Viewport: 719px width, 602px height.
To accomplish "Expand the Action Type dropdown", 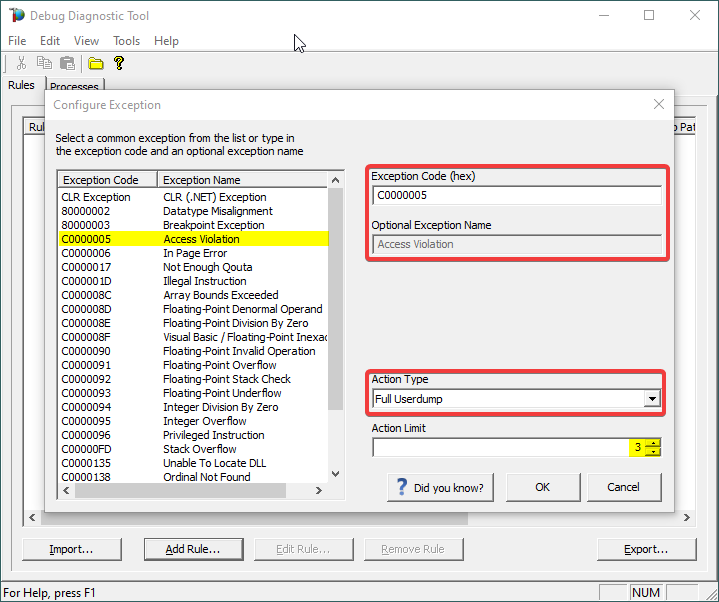I will click(x=652, y=399).
